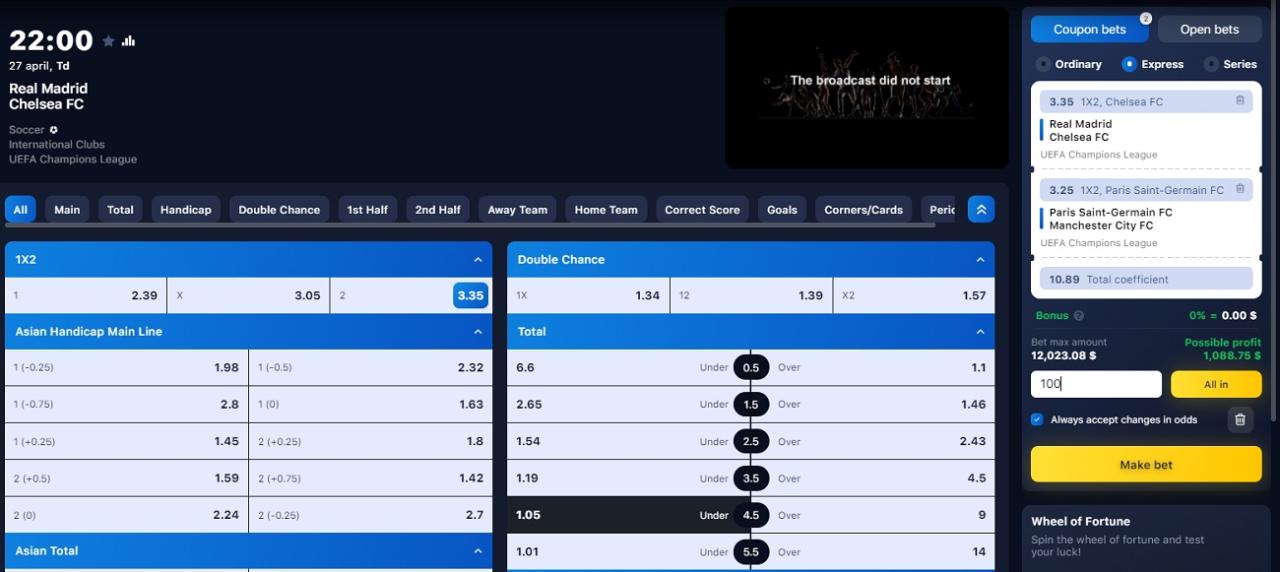This screenshot has height=572, width=1280.
Task: Click the favorite star icon beside match time
Action: coord(108,41)
